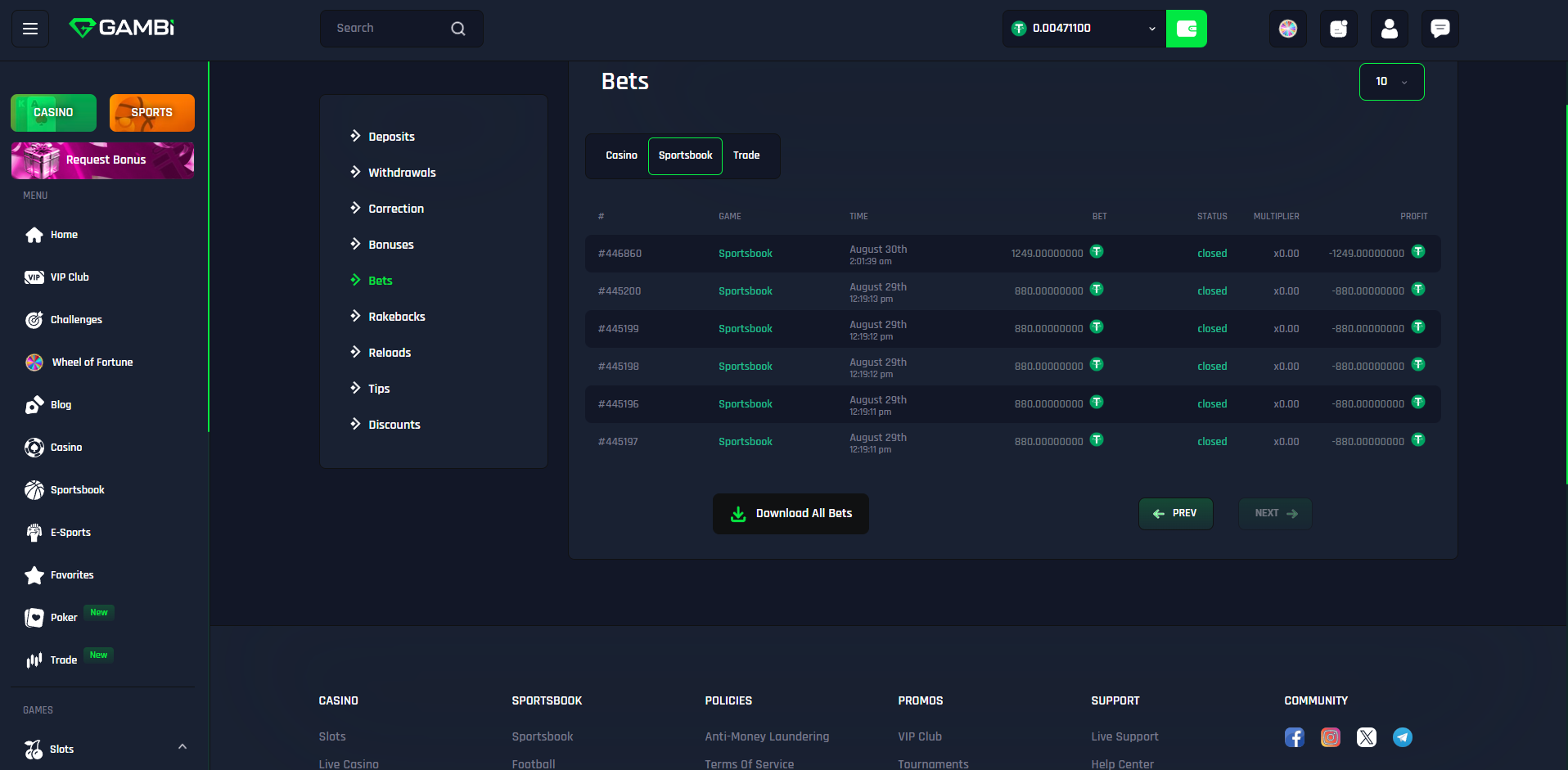The width and height of the screenshot is (1568, 770).
Task: Select the Sportsbook bets tab
Action: 686,155
